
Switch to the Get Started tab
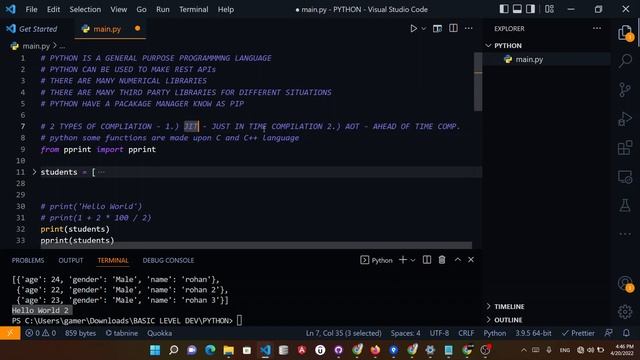[33, 29]
